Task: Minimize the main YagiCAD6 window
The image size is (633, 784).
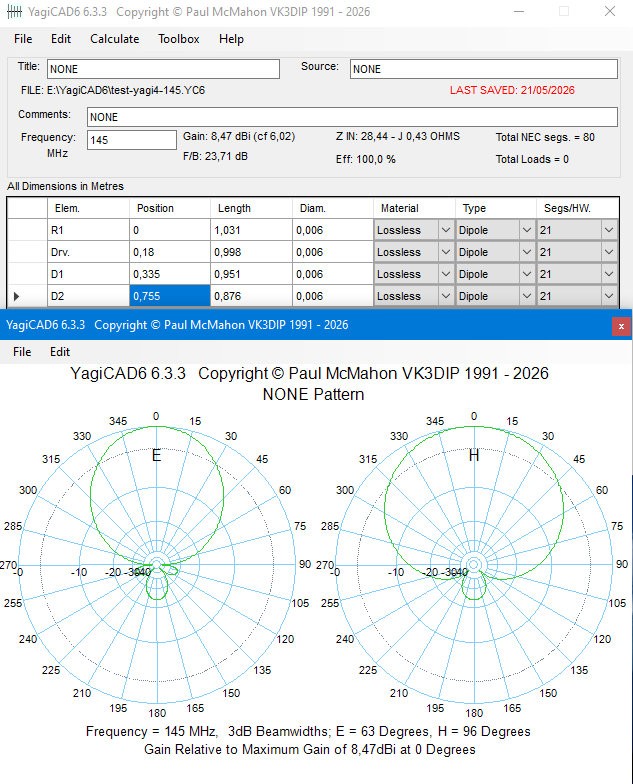Action: (x=519, y=12)
